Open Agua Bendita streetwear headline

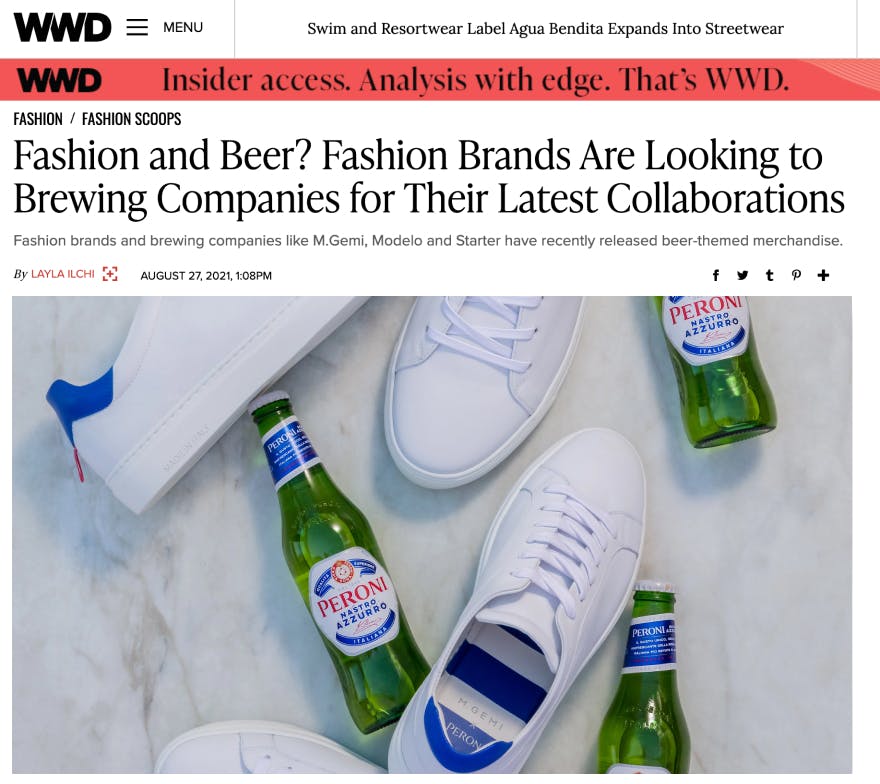[x=545, y=29]
